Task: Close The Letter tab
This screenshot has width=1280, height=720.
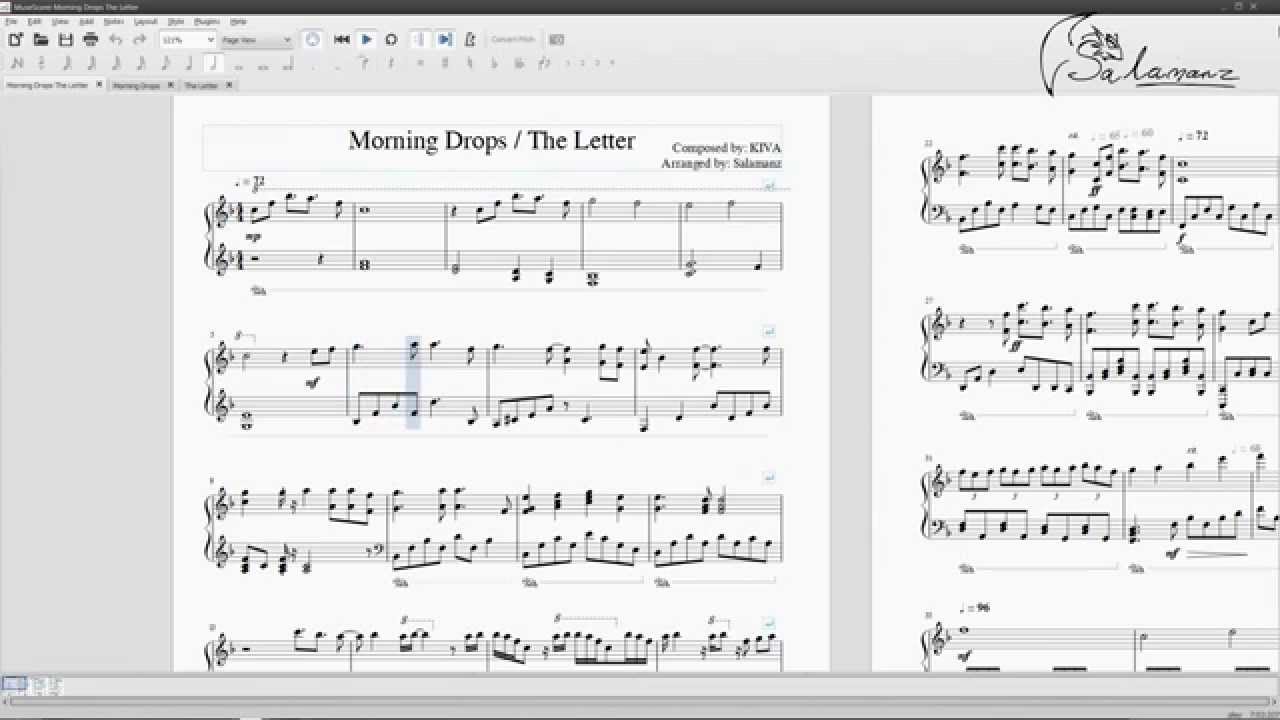Action: click(x=229, y=85)
